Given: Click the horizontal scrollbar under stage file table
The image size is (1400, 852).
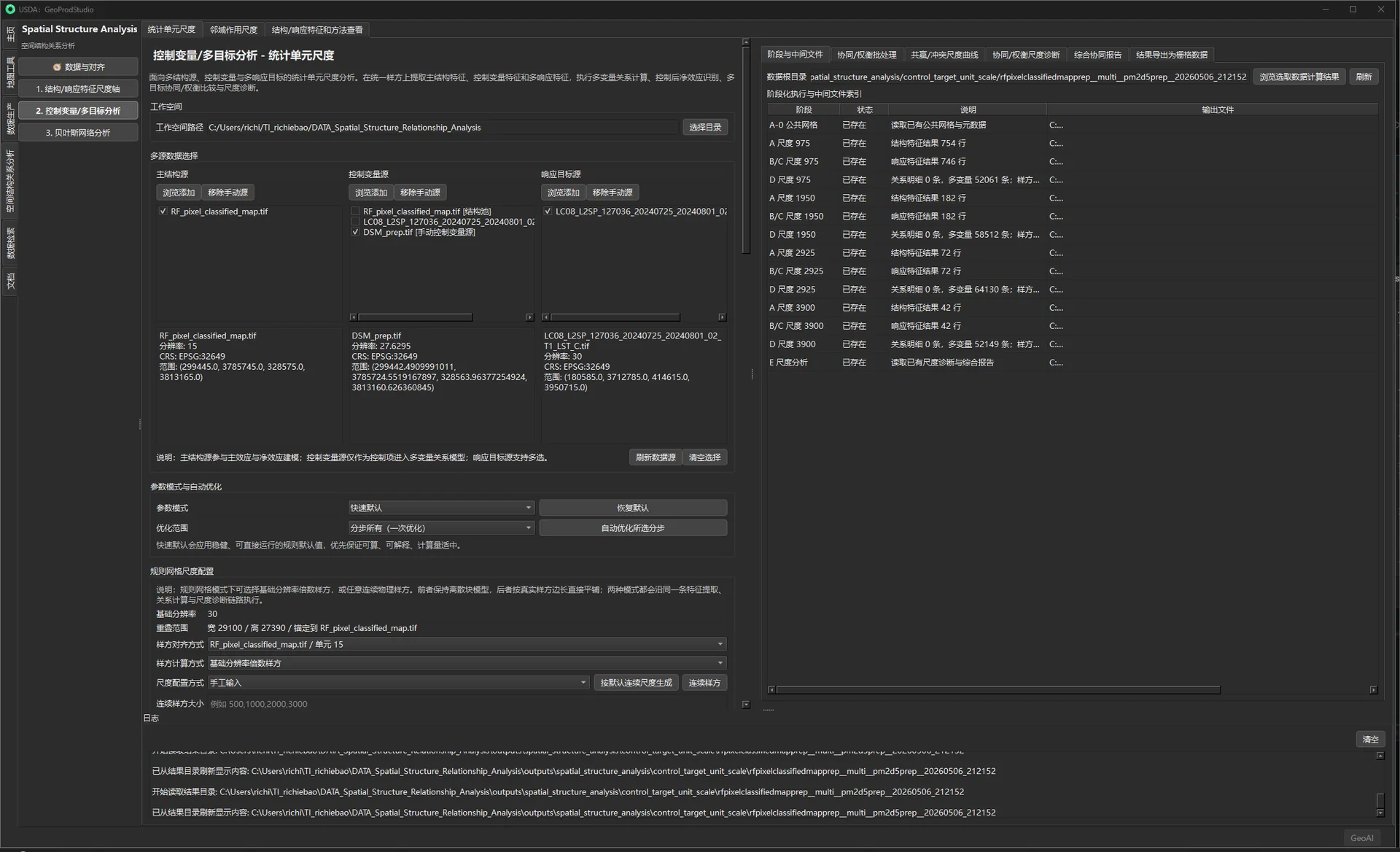Looking at the screenshot, I should coord(998,689).
